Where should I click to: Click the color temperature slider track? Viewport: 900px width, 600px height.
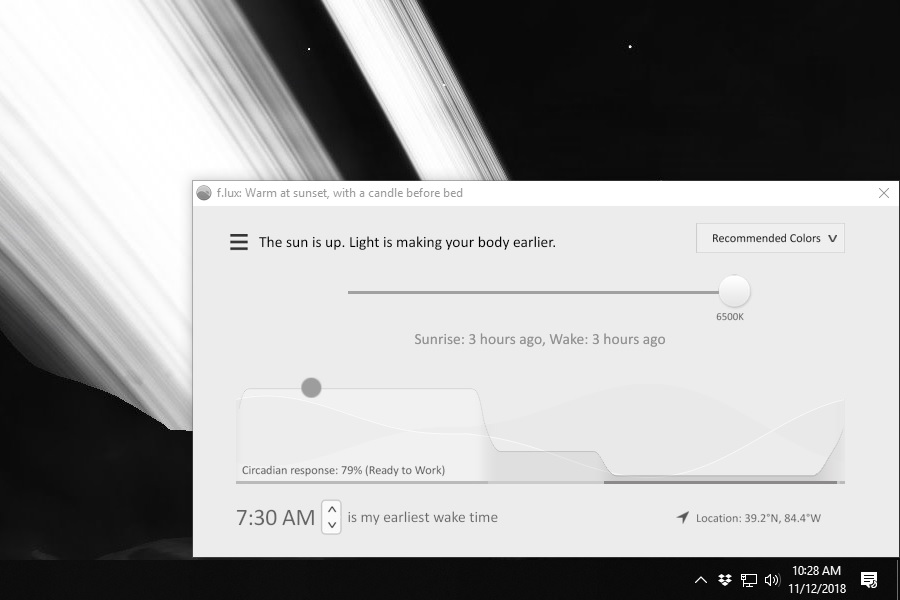tap(533, 292)
